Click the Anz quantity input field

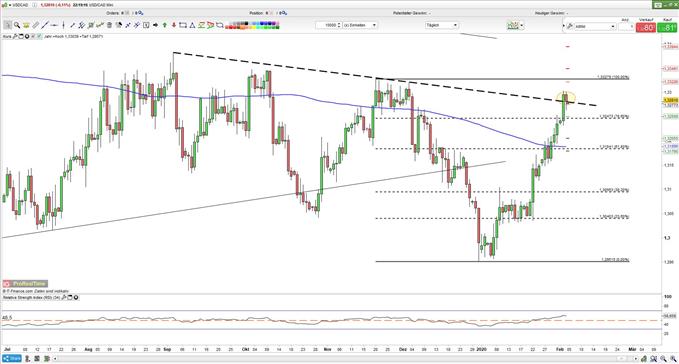tap(627, 27)
